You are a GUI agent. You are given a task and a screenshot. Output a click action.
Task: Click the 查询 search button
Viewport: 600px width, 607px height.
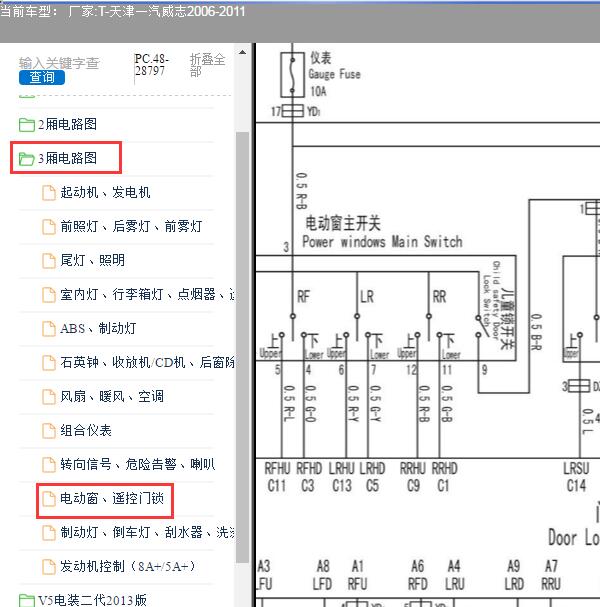tap(42, 77)
